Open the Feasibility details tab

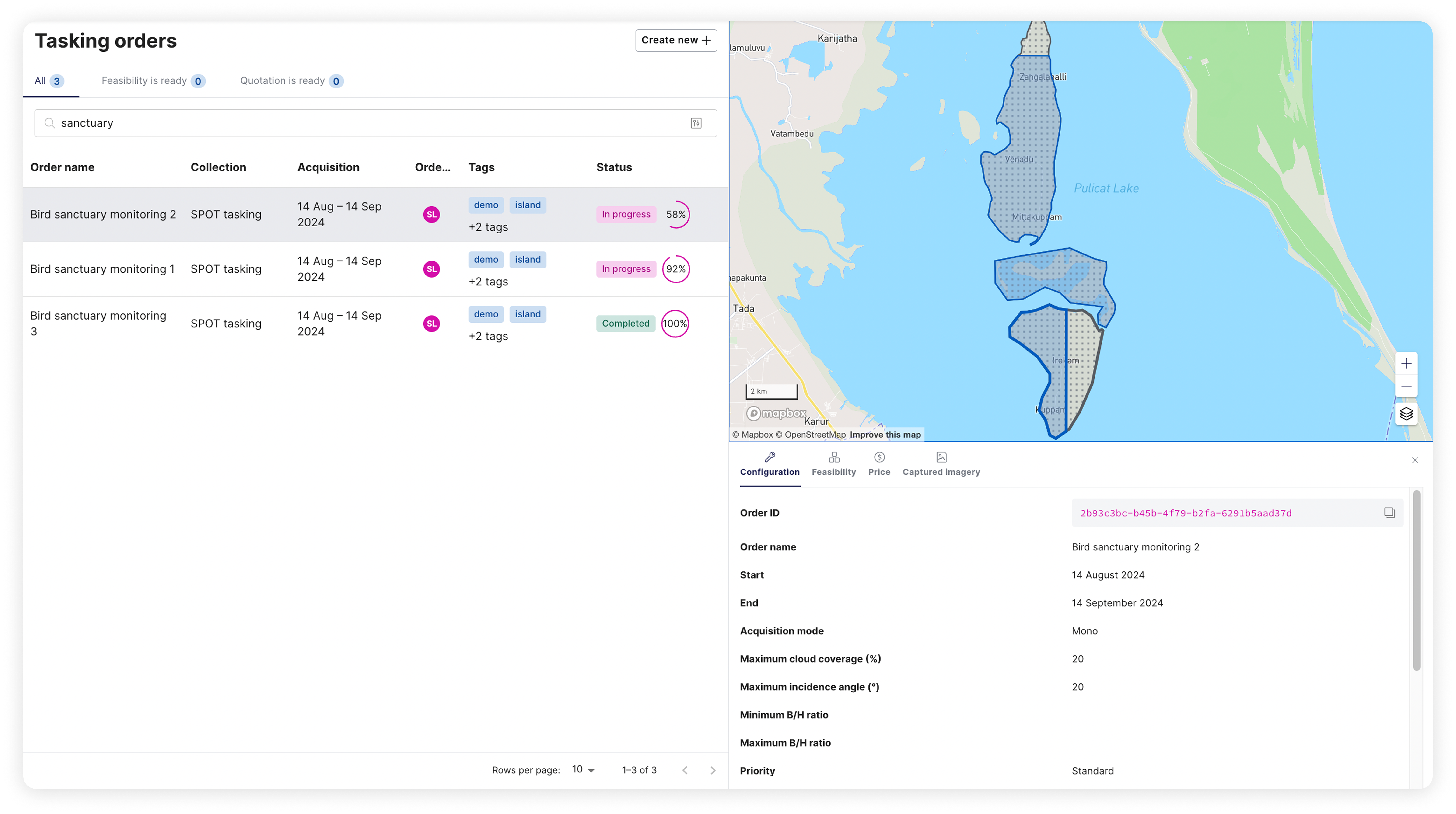pyautogui.click(x=834, y=464)
